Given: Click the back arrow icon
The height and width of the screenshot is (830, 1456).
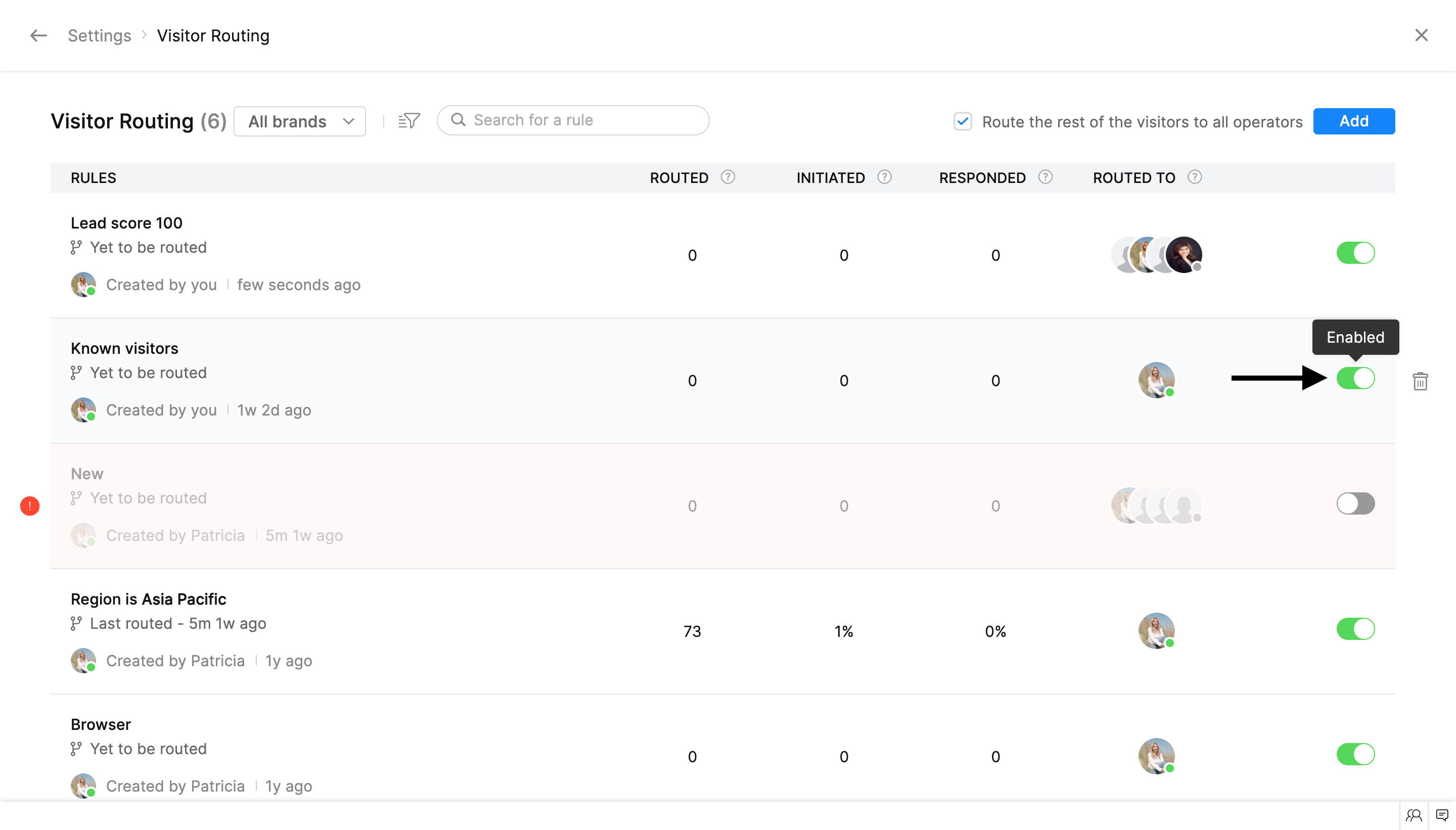Looking at the screenshot, I should (x=38, y=35).
